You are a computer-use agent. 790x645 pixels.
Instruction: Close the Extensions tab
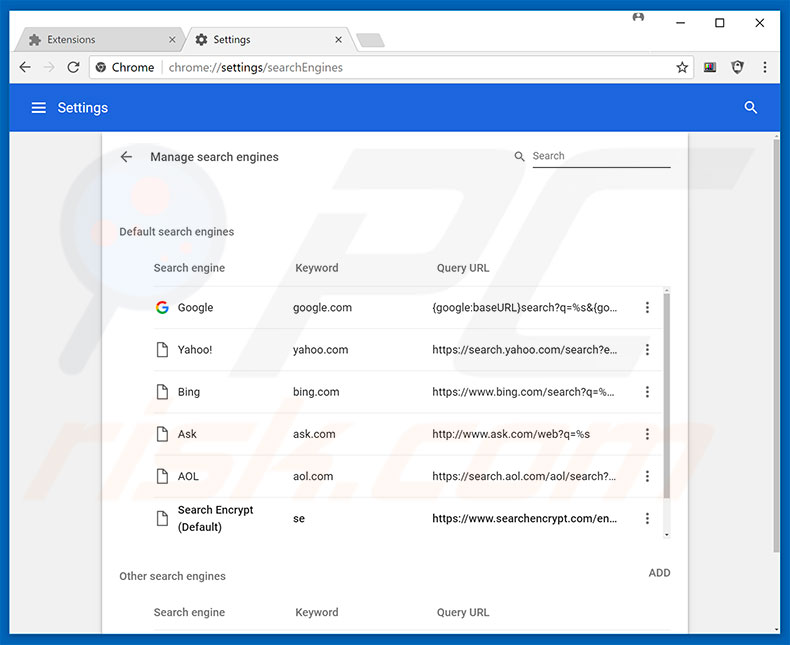[x=172, y=40]
